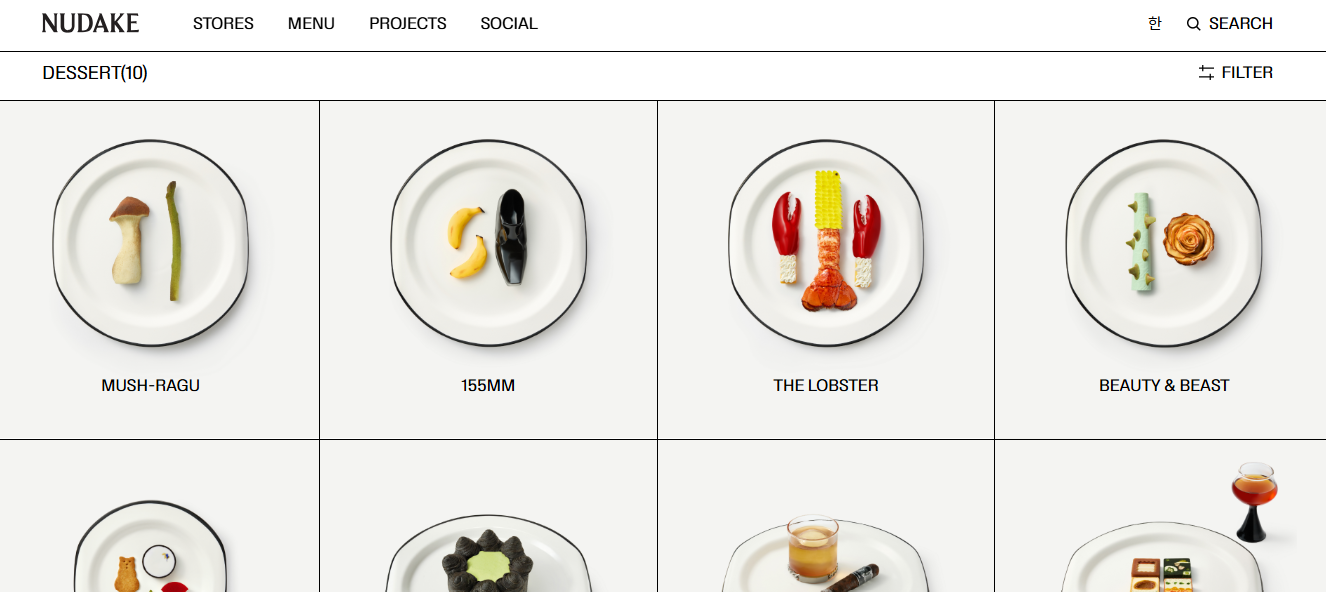Image resolution: width=1326 pixels, height=592 pixels.
Task: Click the search magnifier icon
Action: coord(1193,24)
